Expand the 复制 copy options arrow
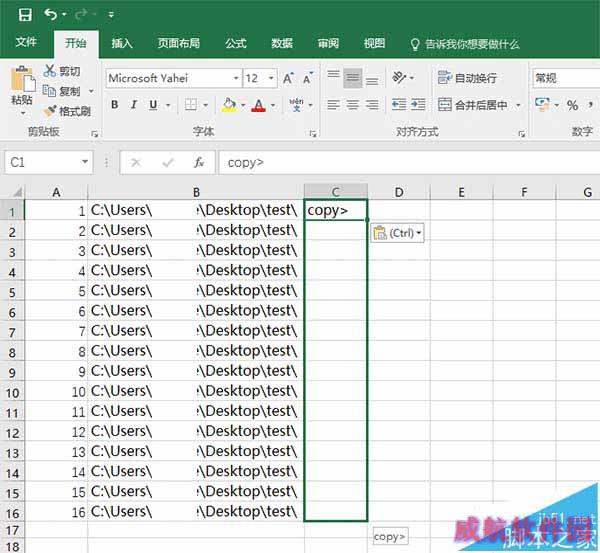Viewport: 600px width, 553px height. click(91, 91)
